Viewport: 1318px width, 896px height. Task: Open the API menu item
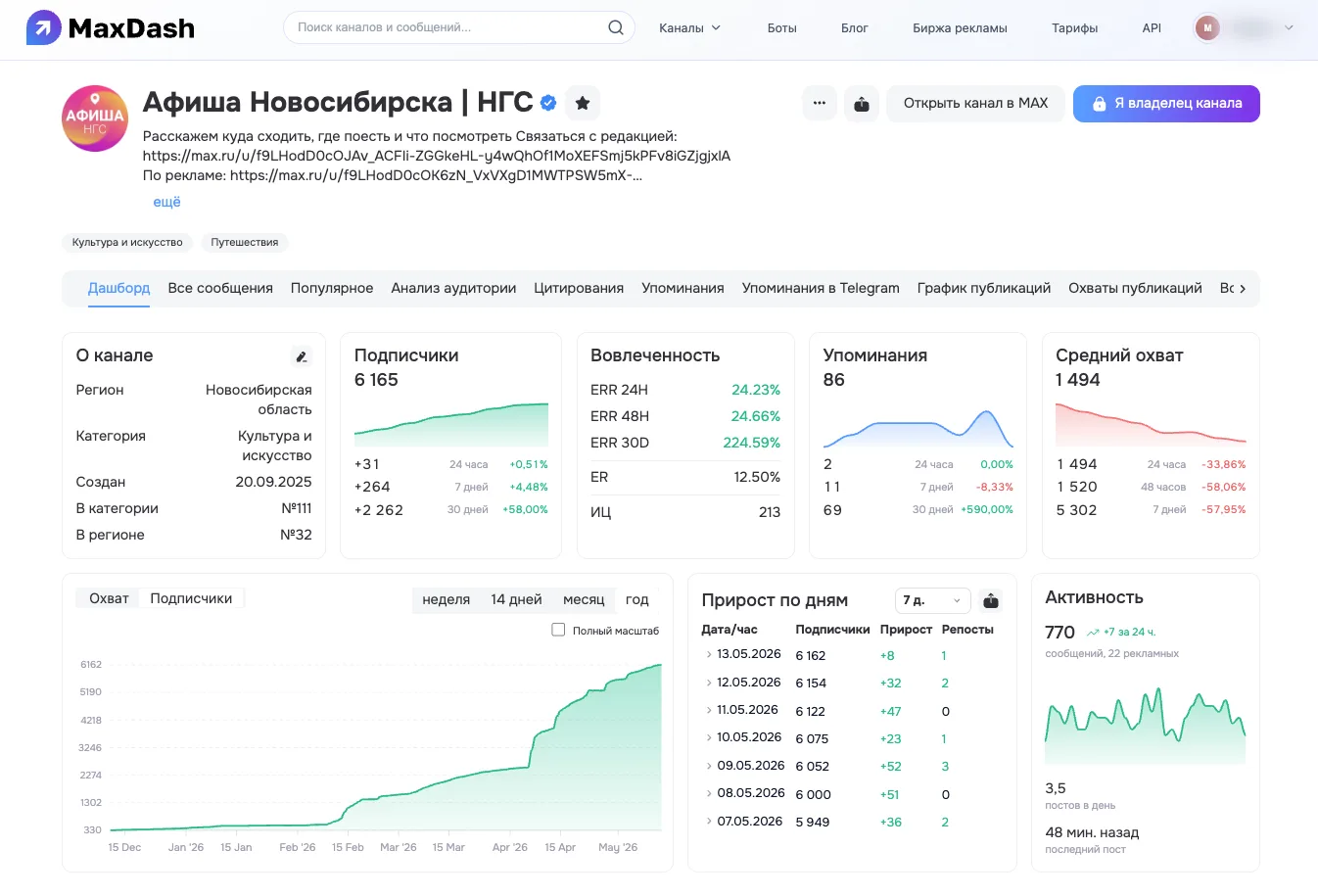point(1152,27)
